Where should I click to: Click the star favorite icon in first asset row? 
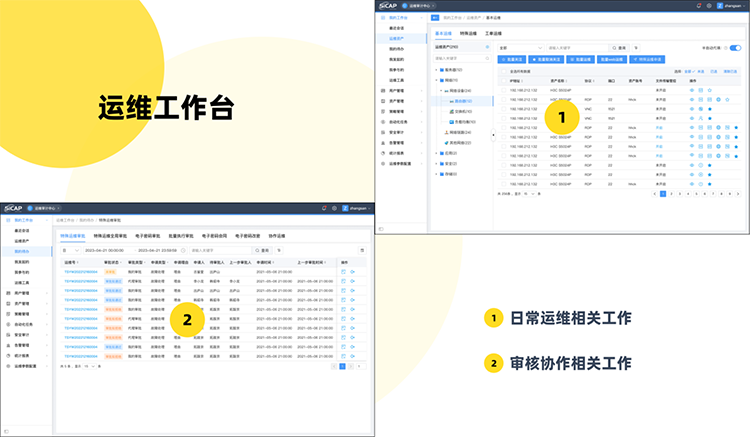pyautogui.click(x=711, y=90)
